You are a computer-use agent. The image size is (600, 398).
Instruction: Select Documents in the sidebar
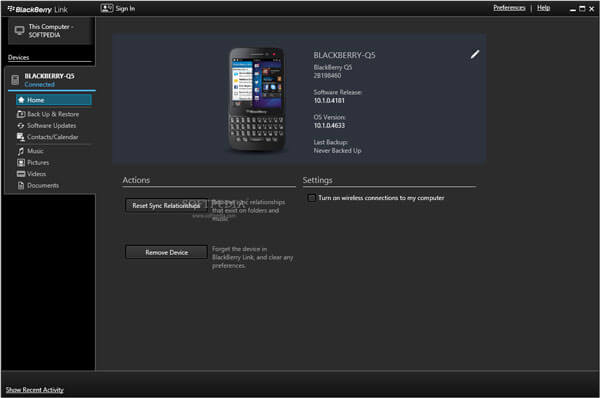pyautogui.click(x=38, y=186)
